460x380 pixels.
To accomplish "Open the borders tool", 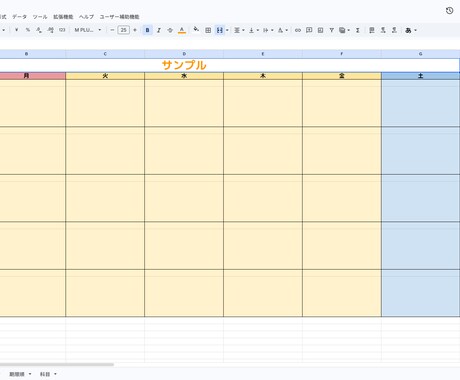I will [208, 30].
